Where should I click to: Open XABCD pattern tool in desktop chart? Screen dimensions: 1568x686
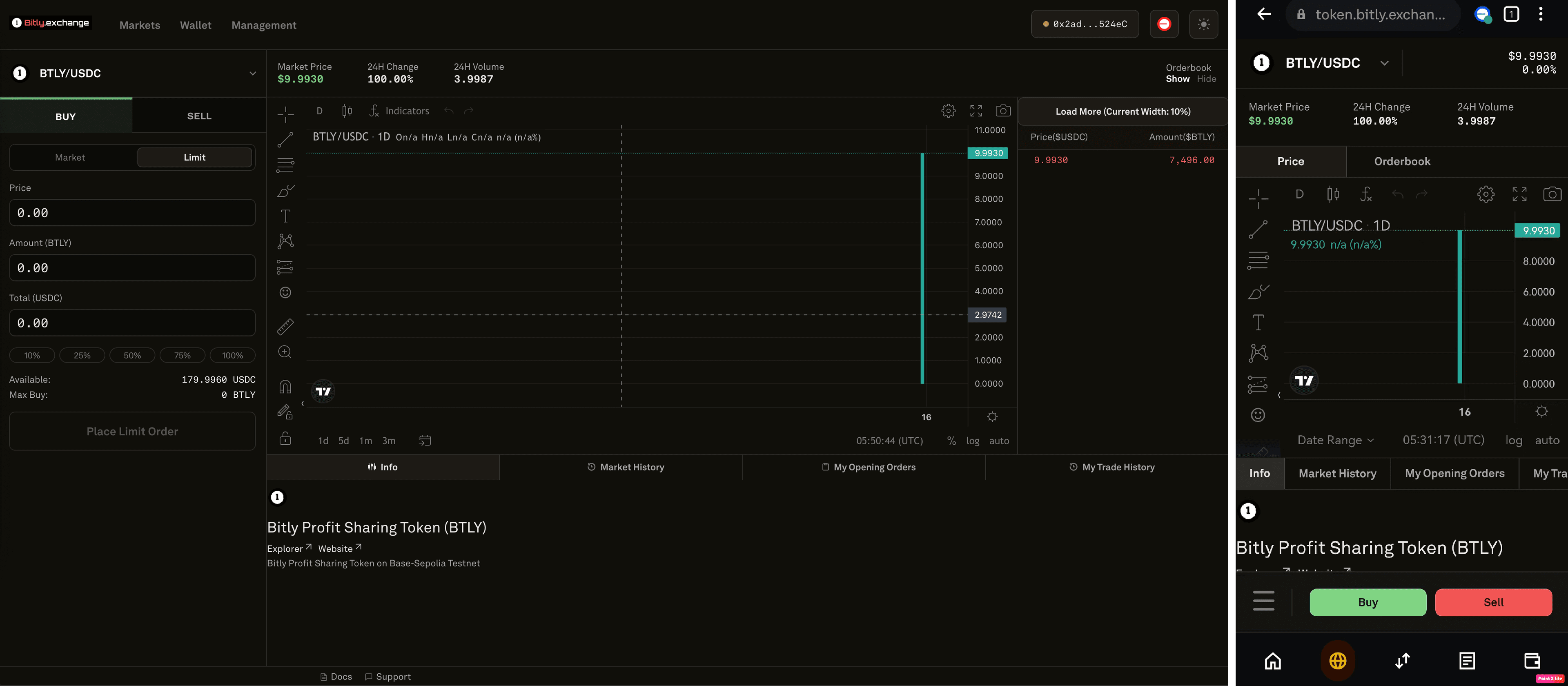(x=285, y=241)
